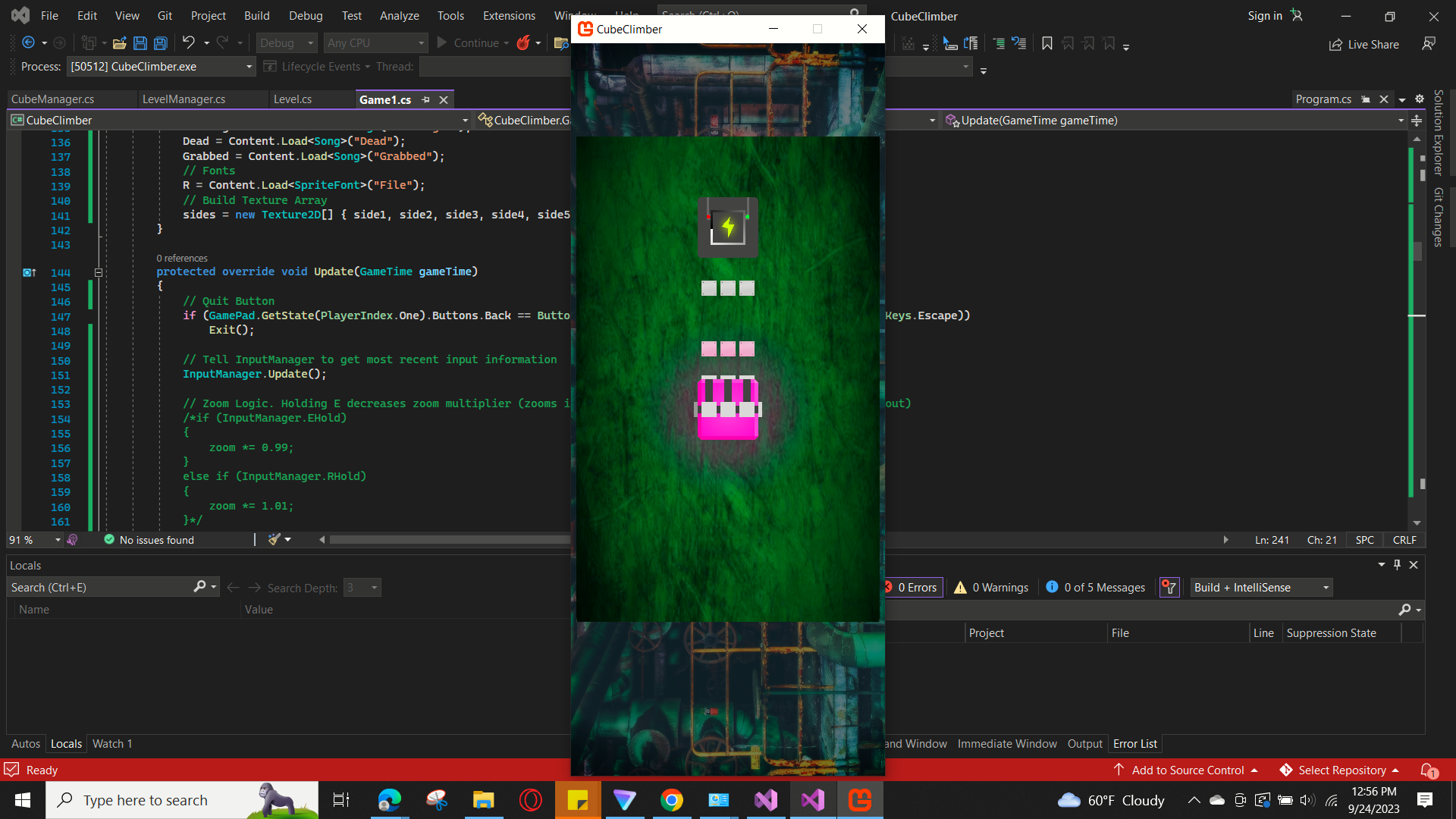The height and width of the screenshot is (819, 1456).
Task: Toggle the Errors filter in Error List
Action: tap(914, 588)
